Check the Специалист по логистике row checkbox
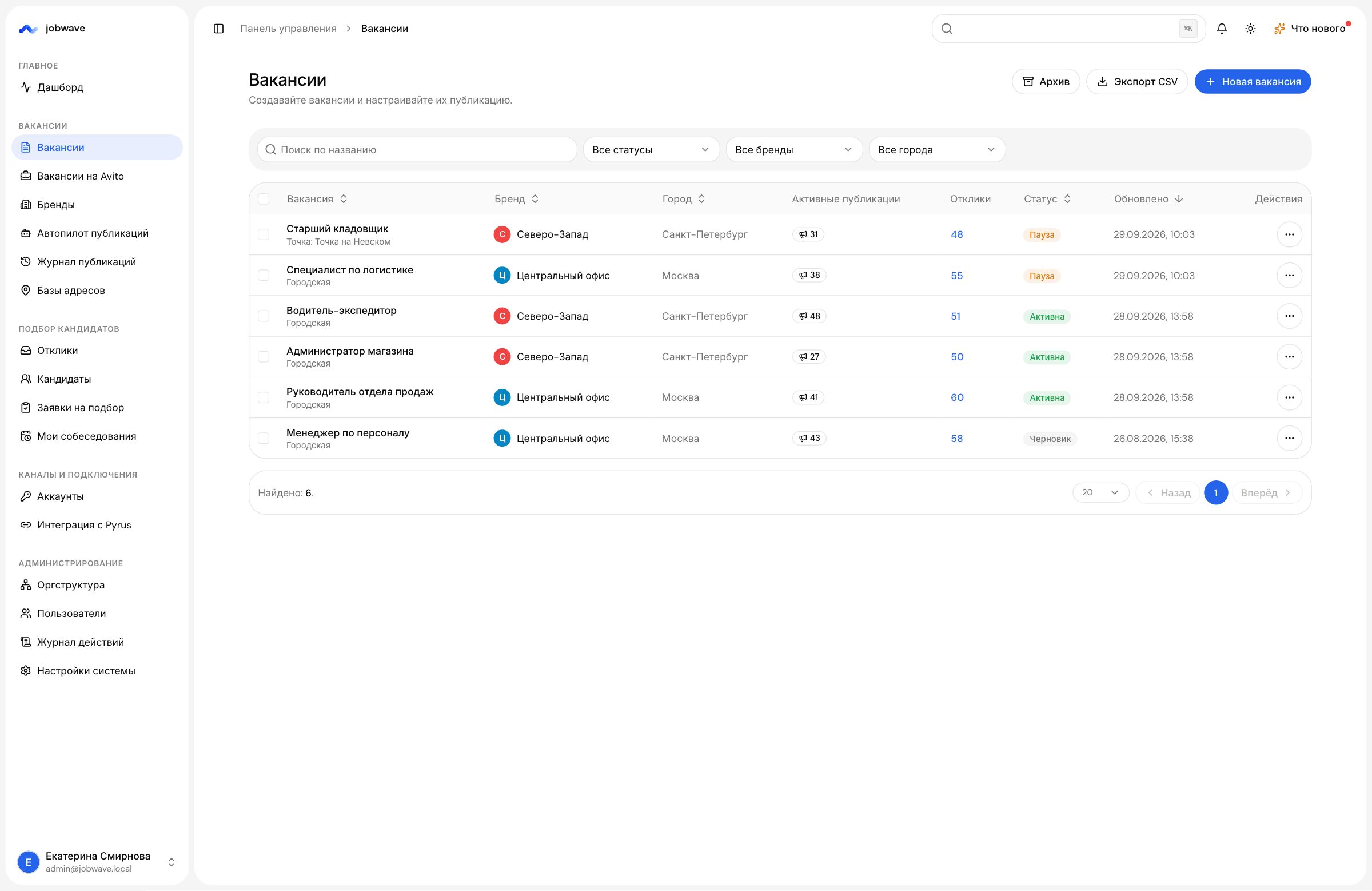This screenshot has height=891, width=1372. [264, 275]
